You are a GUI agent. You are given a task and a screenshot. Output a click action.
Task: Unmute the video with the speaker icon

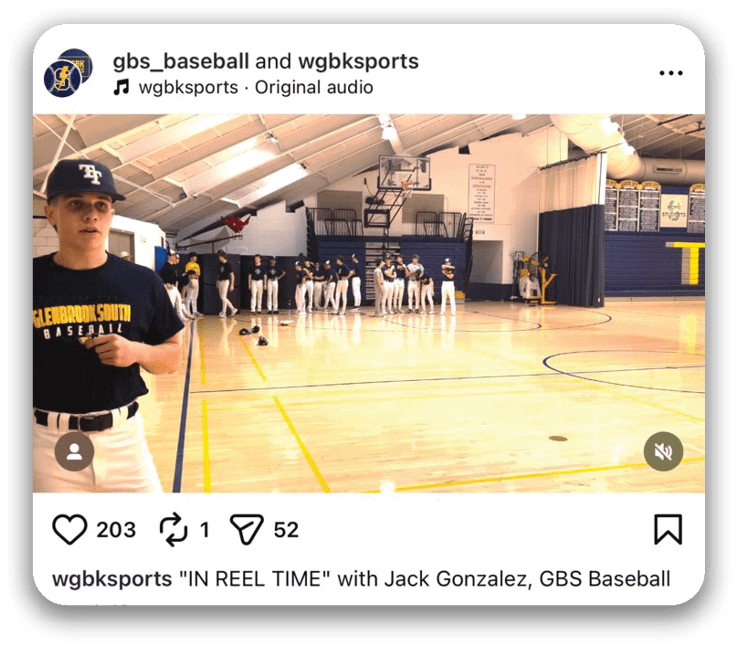tap(663, 451)
